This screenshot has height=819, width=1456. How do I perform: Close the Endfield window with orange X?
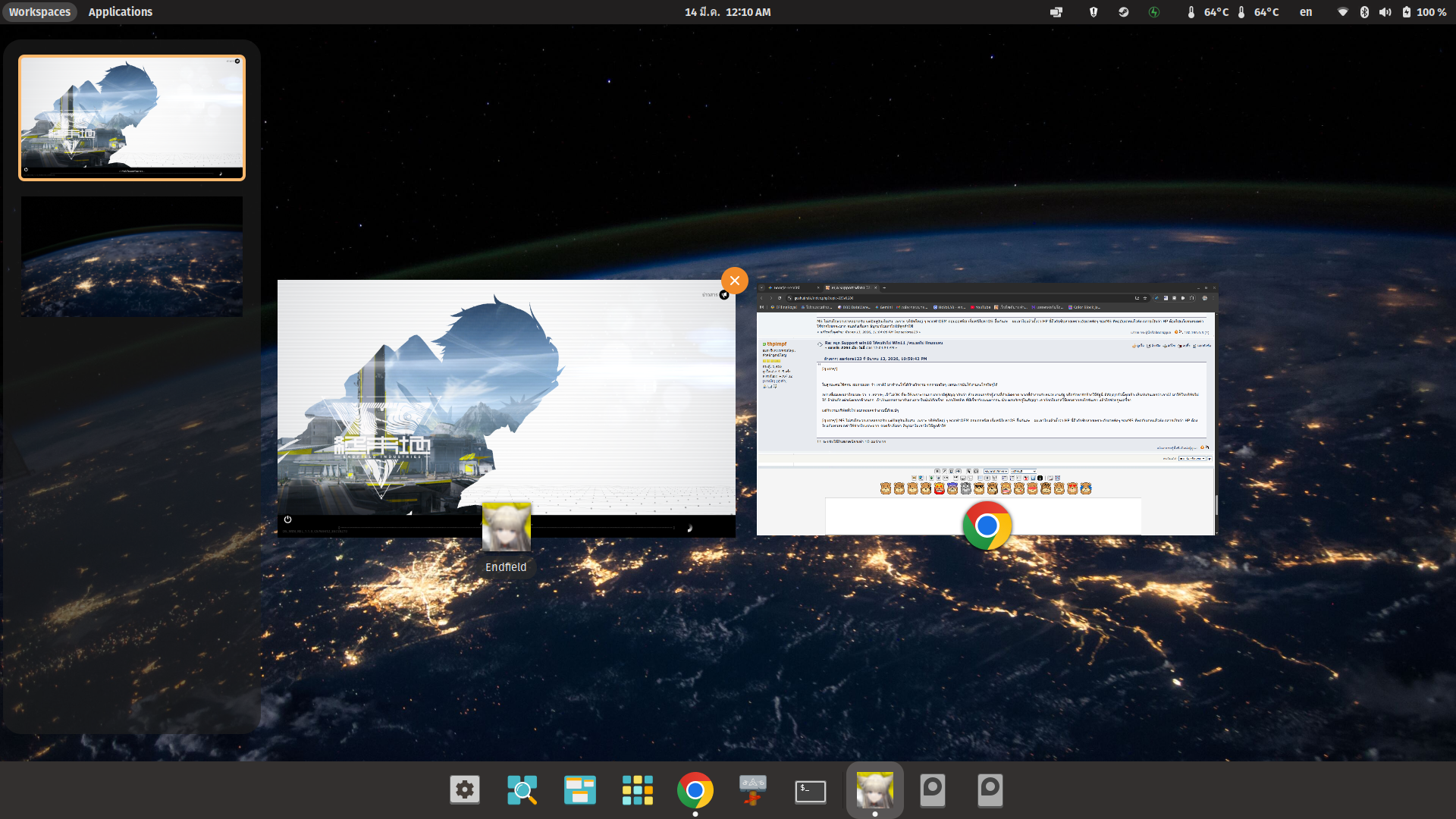[x=734, y=281]
